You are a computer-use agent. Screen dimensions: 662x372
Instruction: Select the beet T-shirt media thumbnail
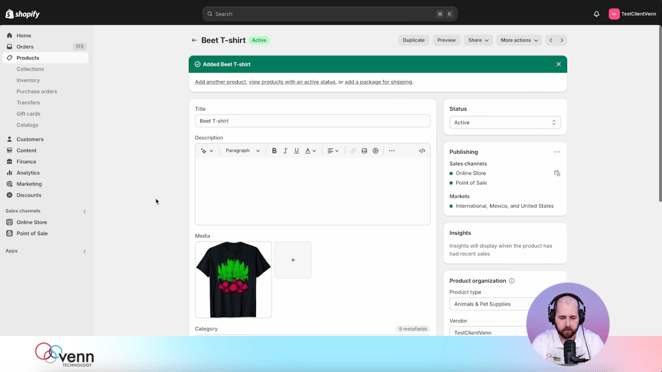233,280
